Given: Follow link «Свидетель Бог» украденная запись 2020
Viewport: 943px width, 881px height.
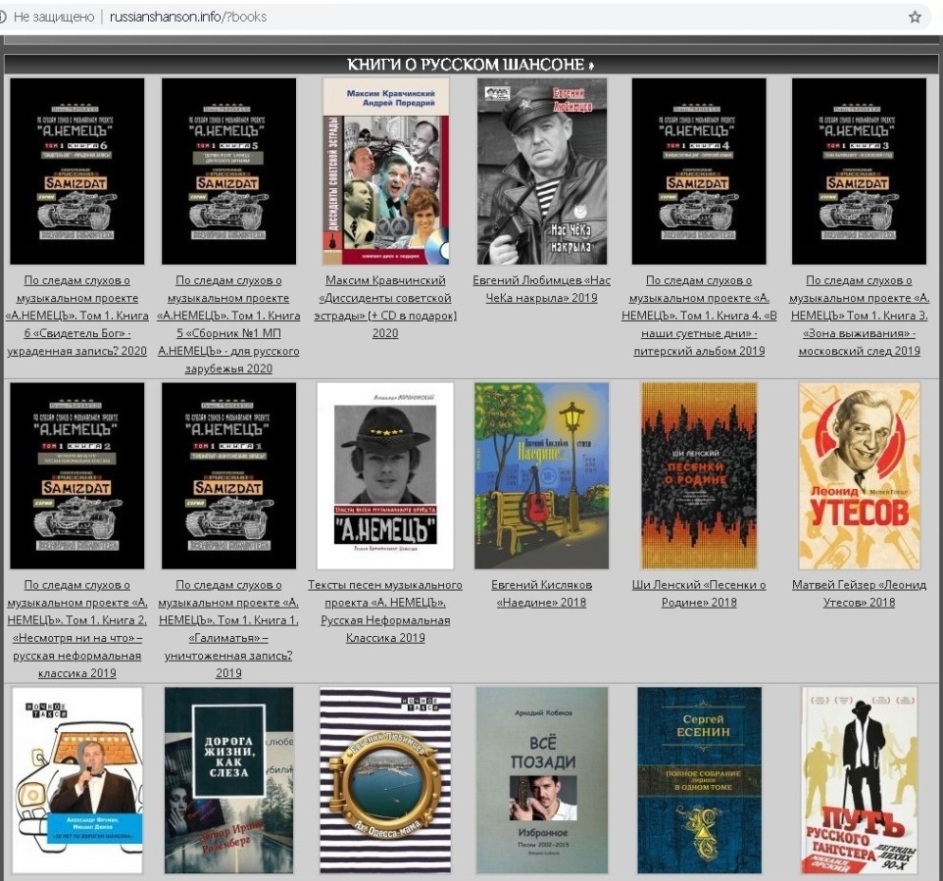Looking at the screenshot, I should [x=77, y=316].
